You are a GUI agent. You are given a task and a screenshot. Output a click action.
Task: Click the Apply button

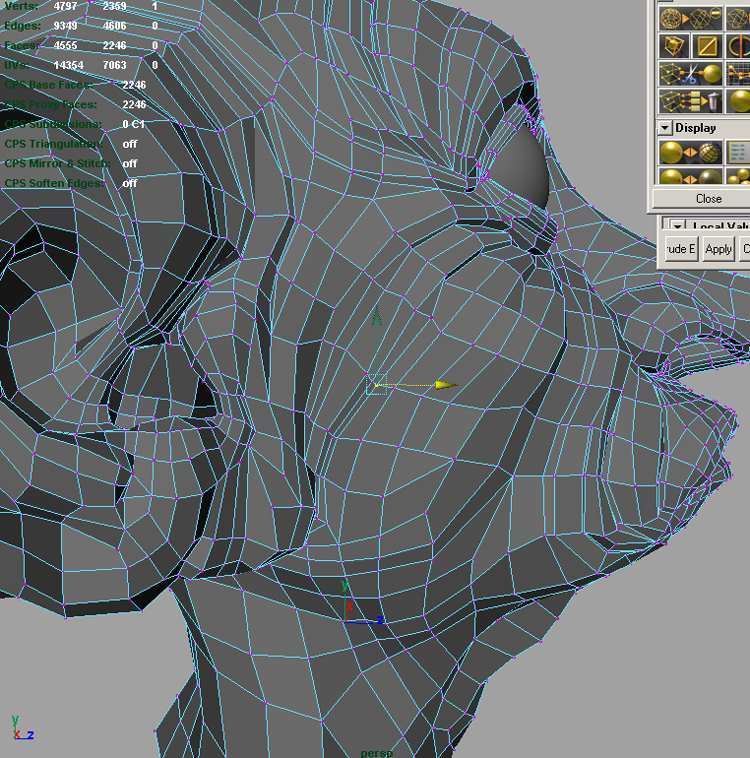click(718, 249)
